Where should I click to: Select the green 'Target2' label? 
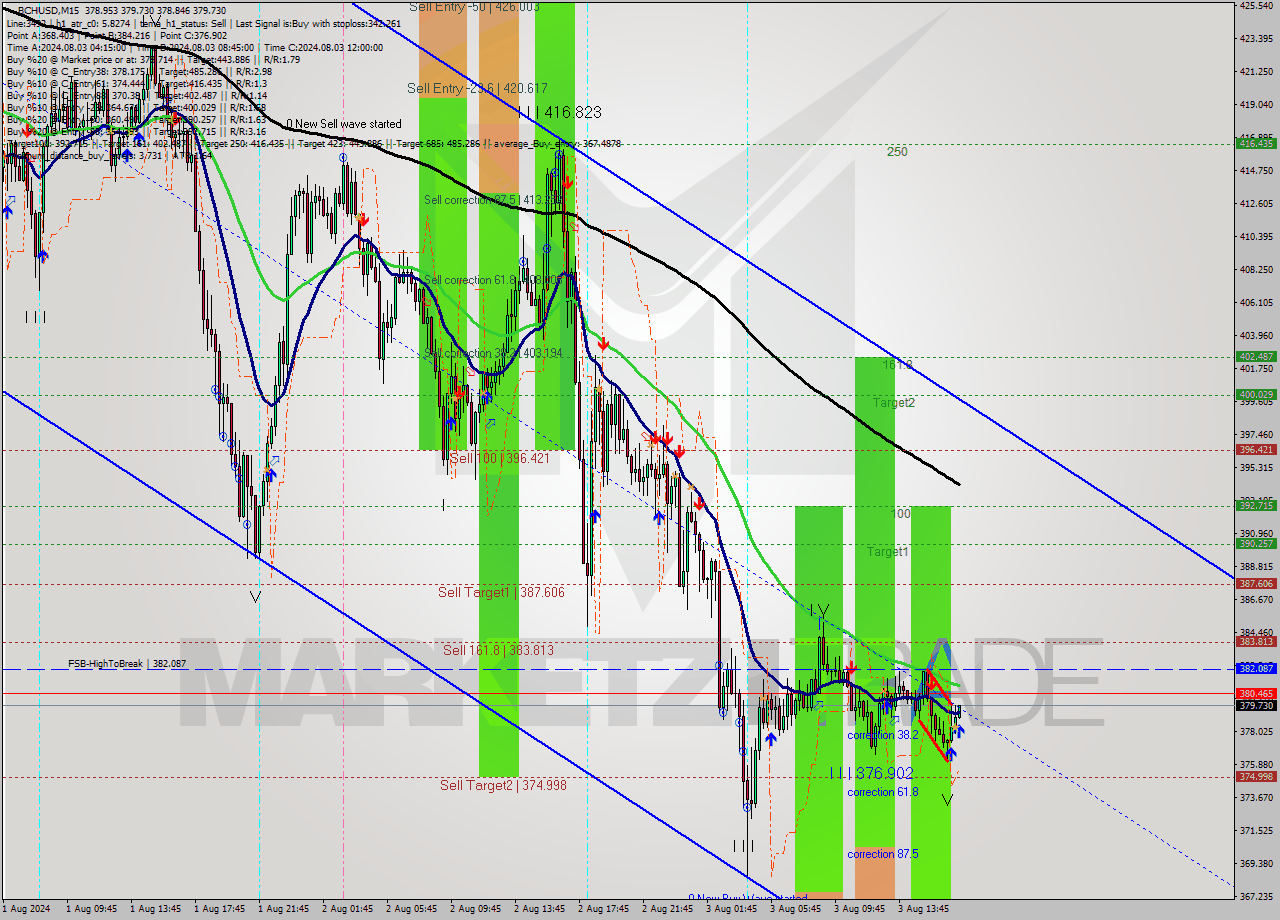point(893,403)
